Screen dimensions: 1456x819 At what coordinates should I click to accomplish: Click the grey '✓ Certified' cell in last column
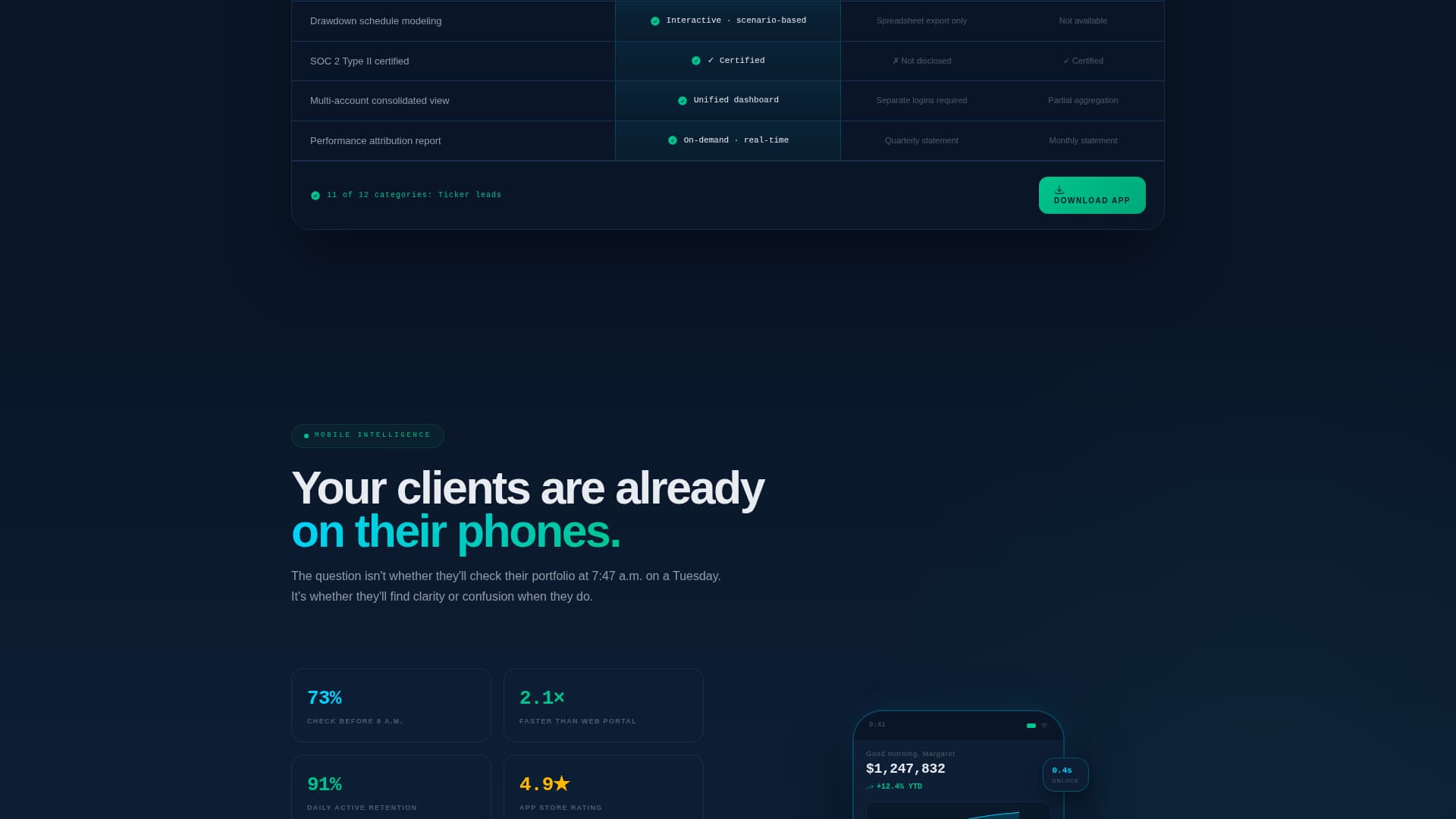point(1083,61)
